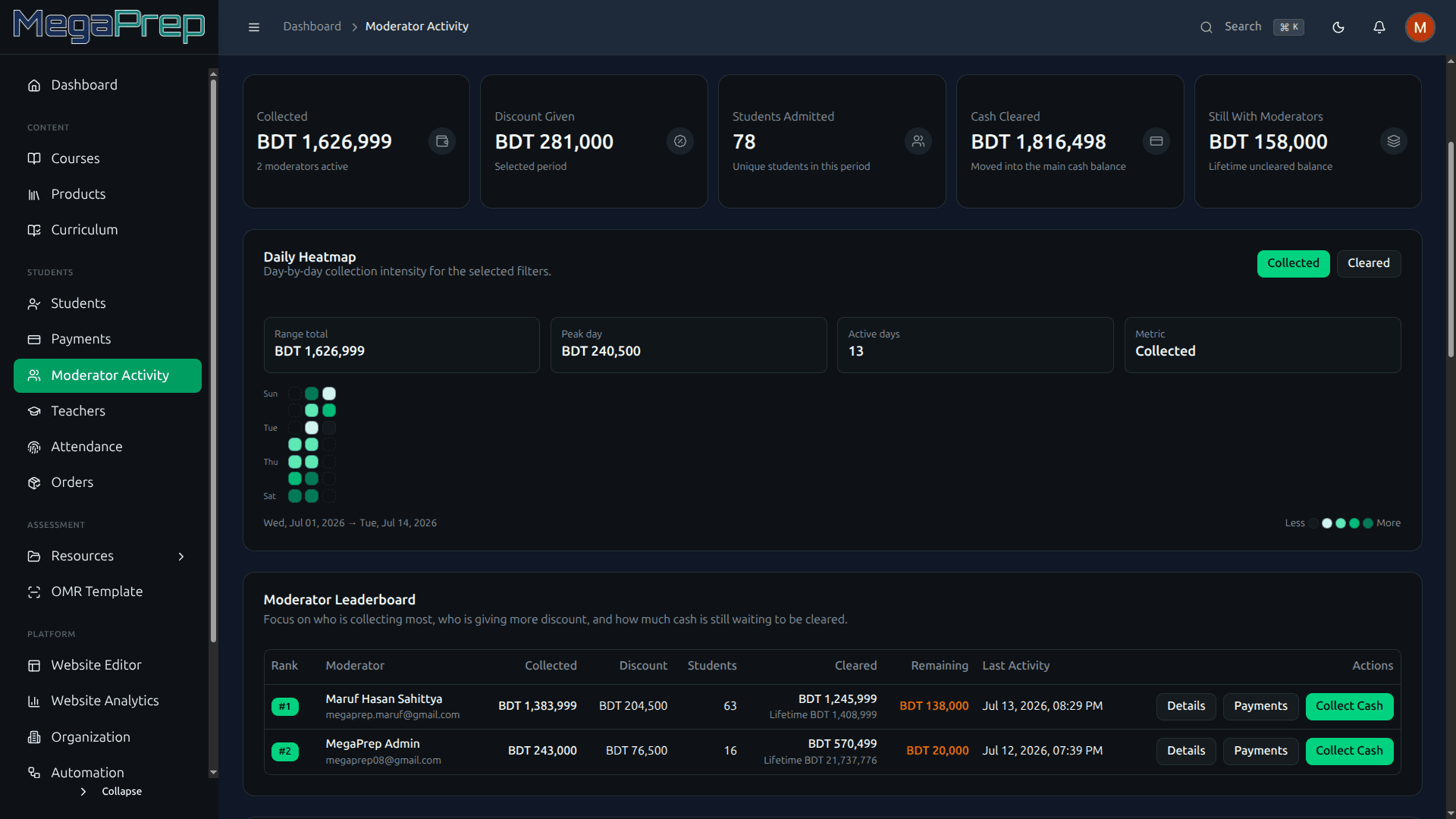Click the Curriculum icon in sidebar
This screenshot has width=1456, height=819.
(x=34, y=231)
